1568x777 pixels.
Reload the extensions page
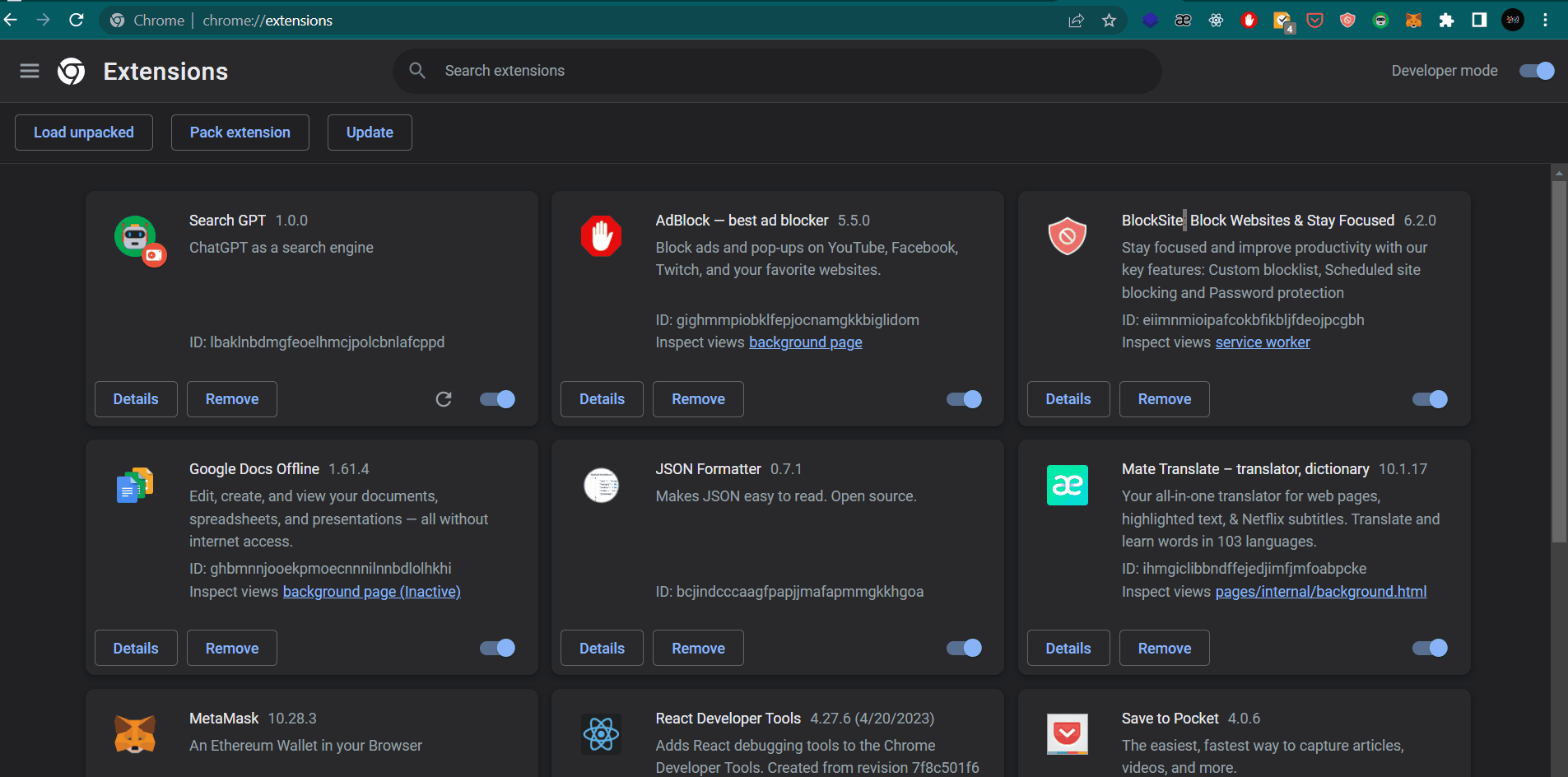[77, 20]
